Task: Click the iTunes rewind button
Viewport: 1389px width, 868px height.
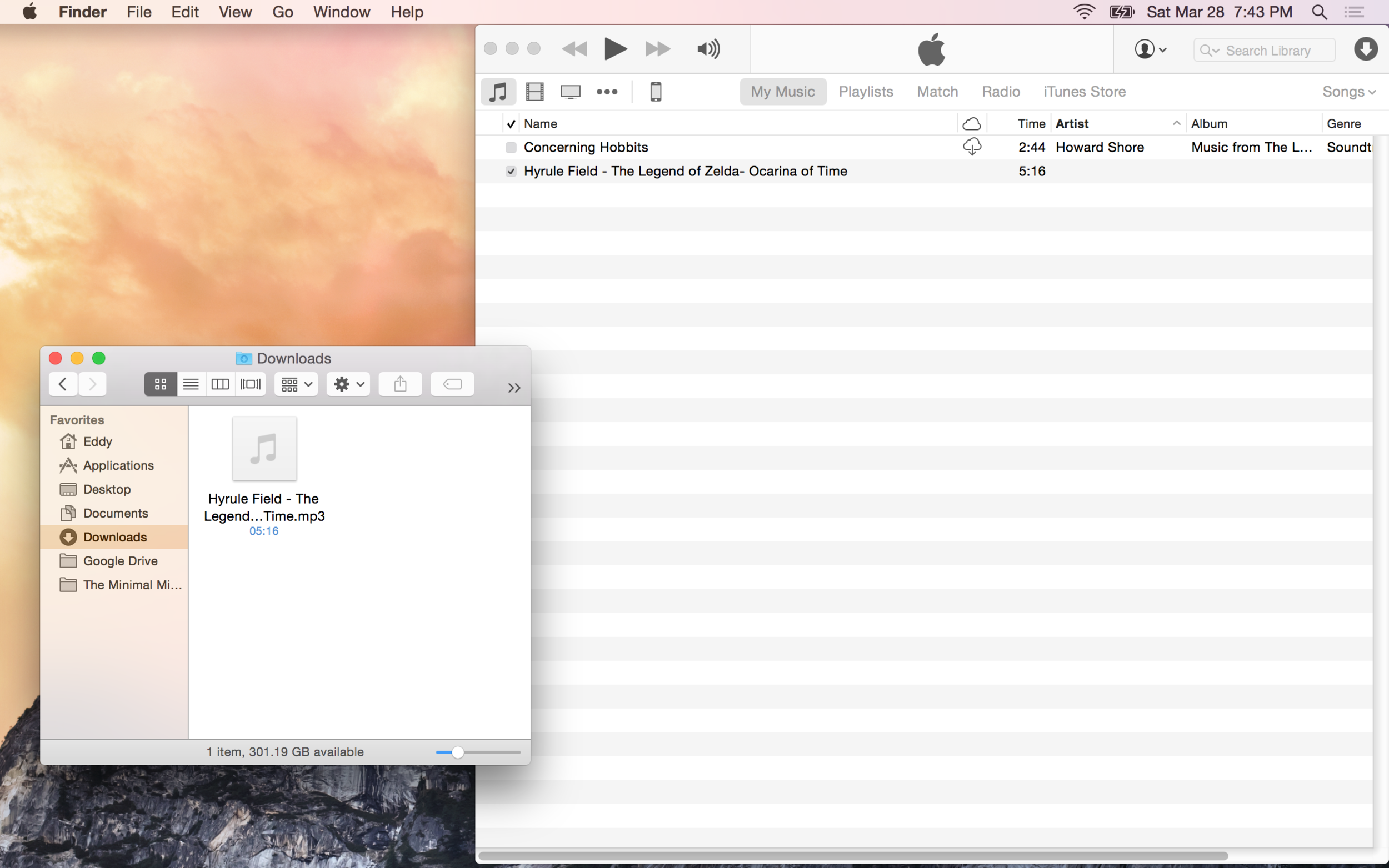Action: pyautogui.click(x=574, y=49)
